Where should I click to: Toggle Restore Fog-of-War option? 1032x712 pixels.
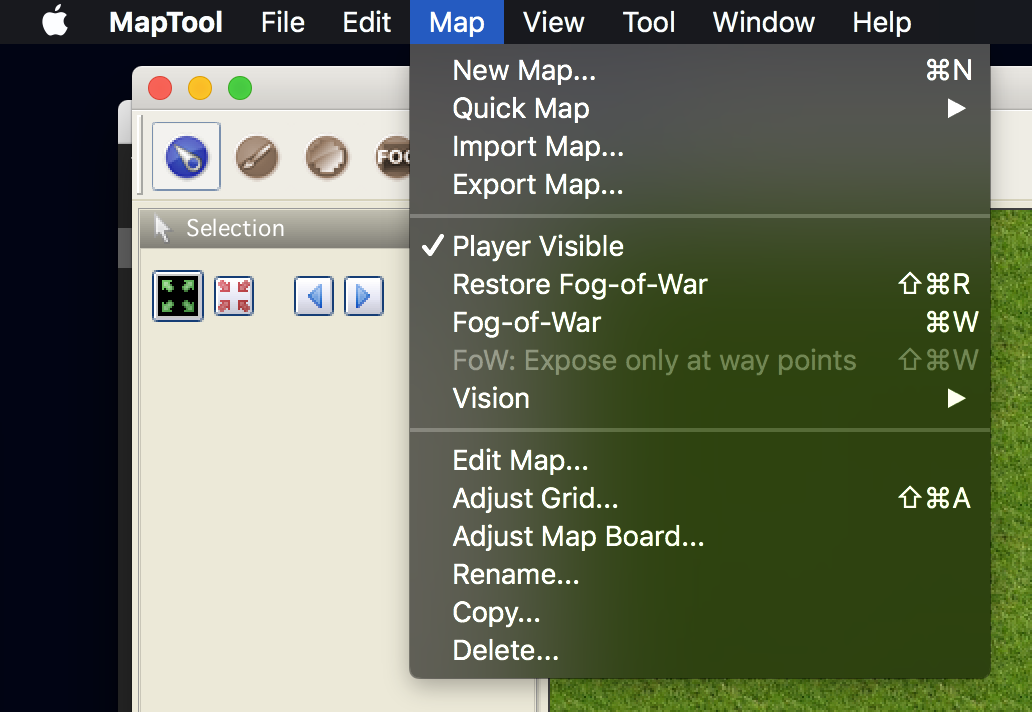[x=580, y=284]
